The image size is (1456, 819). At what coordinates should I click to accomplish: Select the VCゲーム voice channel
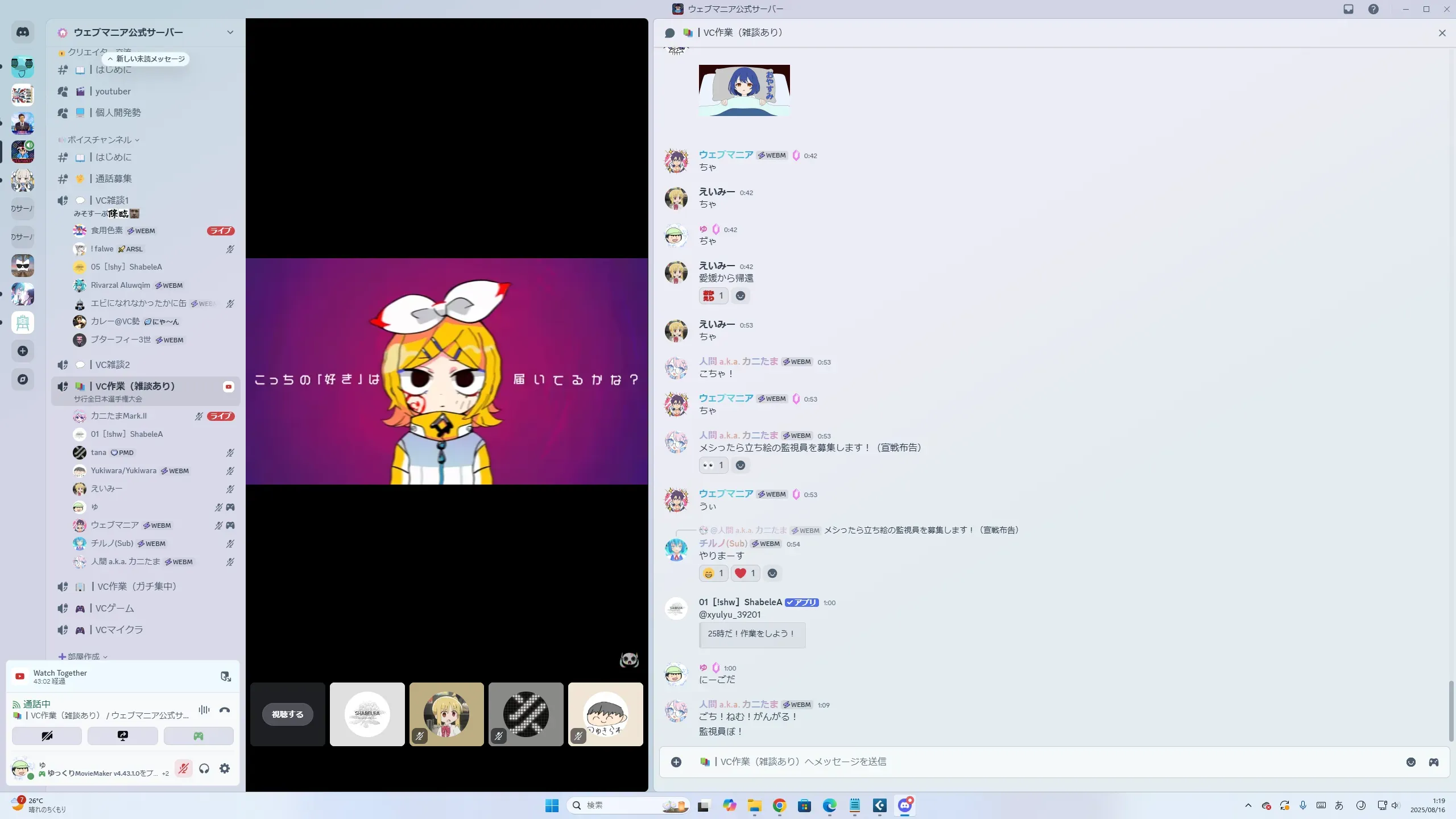pyautogui.click(x=114, y=609)
